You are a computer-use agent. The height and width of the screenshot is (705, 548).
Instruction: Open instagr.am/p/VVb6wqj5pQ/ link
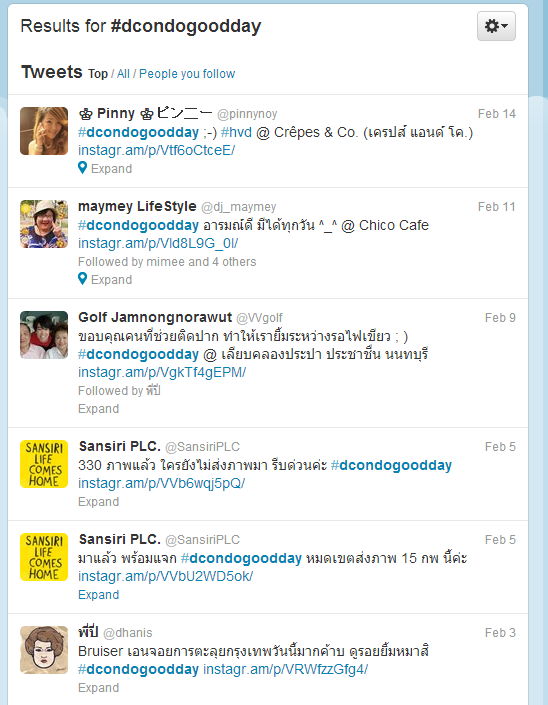click(161, 483)
